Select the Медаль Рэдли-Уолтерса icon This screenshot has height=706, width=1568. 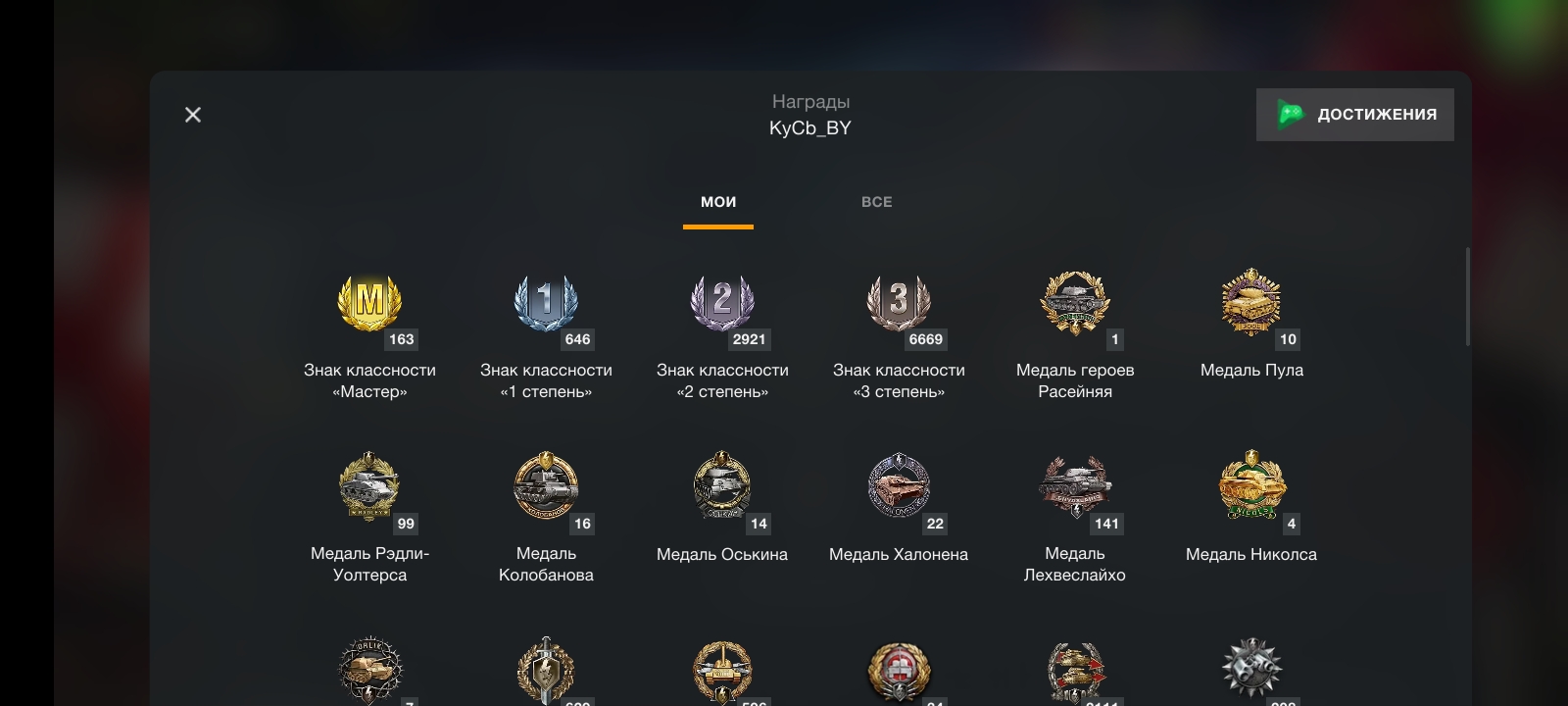tap(369, 486)
